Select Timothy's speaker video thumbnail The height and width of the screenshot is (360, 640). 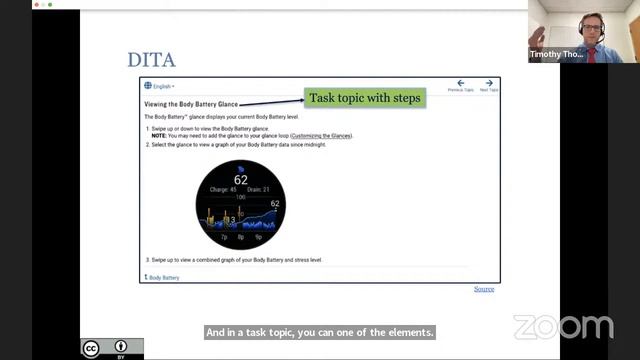[x=584, y=31]
